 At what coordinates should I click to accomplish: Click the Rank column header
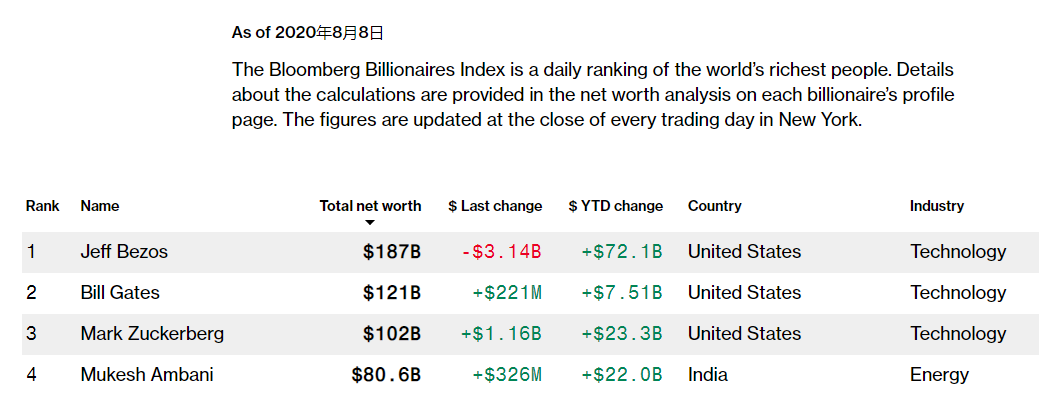pyautogui.click(x=43, y=206)
